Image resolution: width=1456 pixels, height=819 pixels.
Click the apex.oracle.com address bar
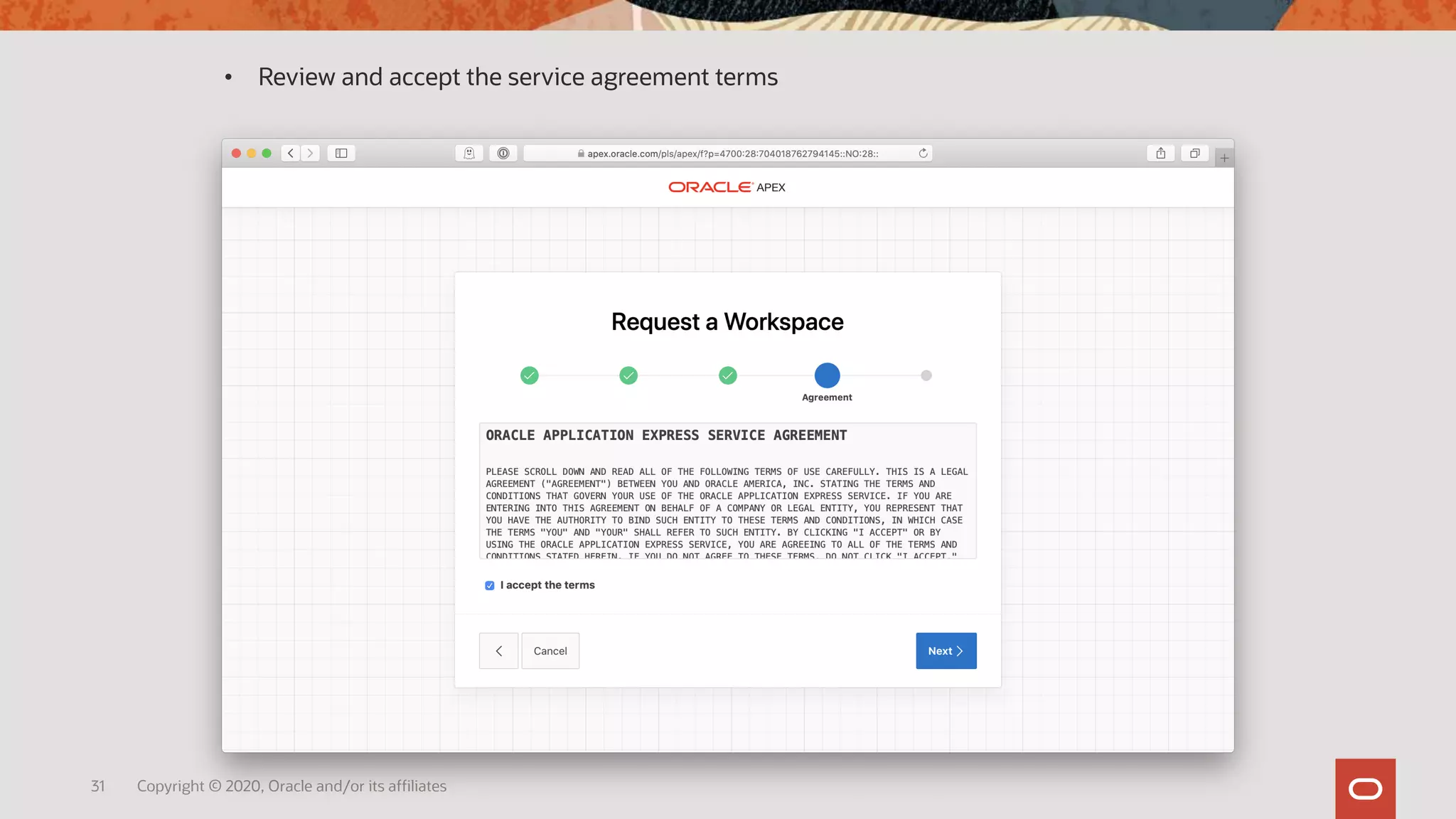coord(728,153)
